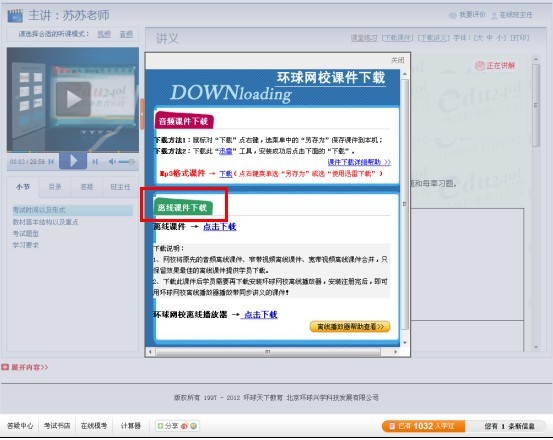
Task: Click the large play overlay on video
Action: click(x=73, y=99)
